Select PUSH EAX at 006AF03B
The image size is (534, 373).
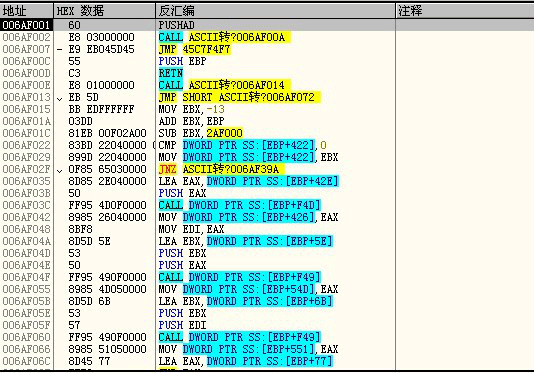click(183, 193)
